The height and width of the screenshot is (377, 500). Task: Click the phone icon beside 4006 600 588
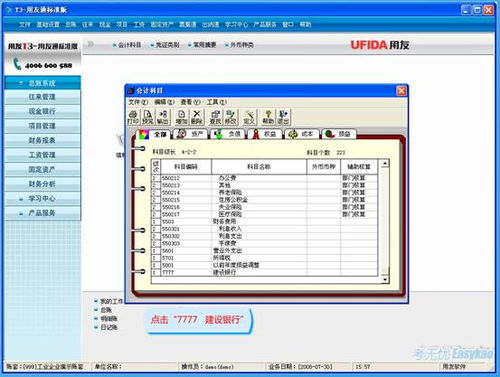17,64
